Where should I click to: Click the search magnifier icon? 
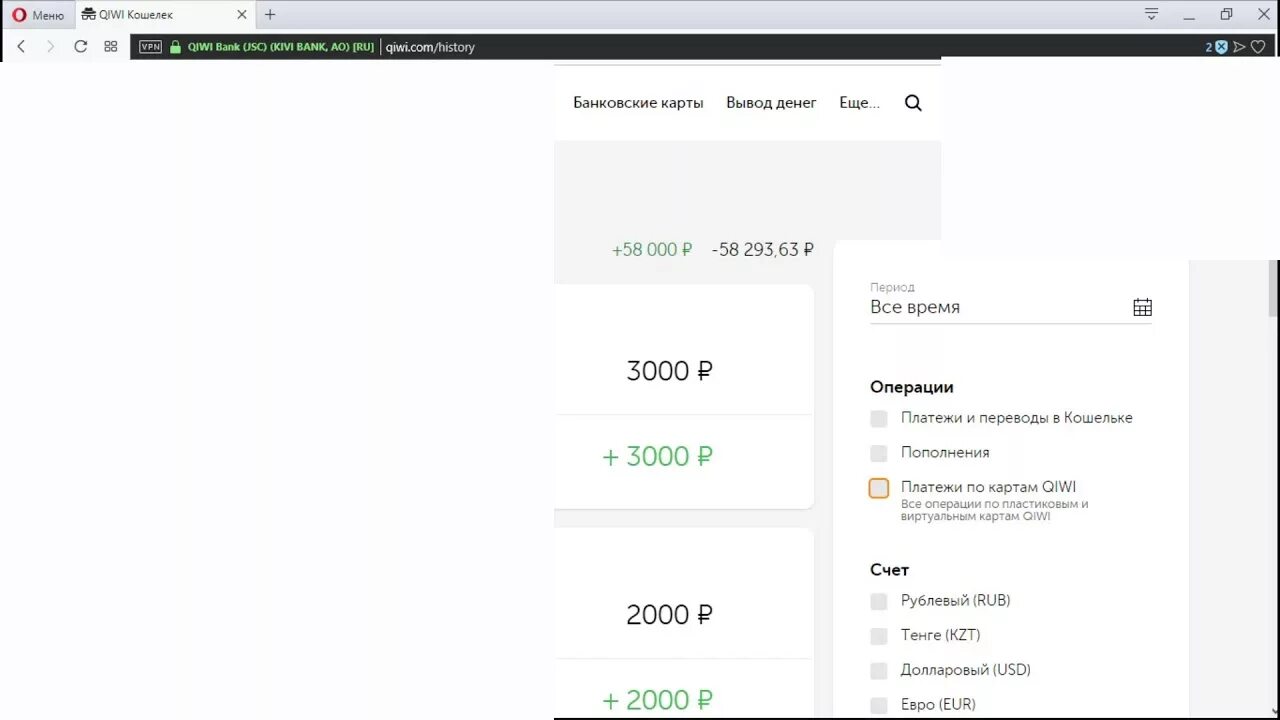[913, 103]
